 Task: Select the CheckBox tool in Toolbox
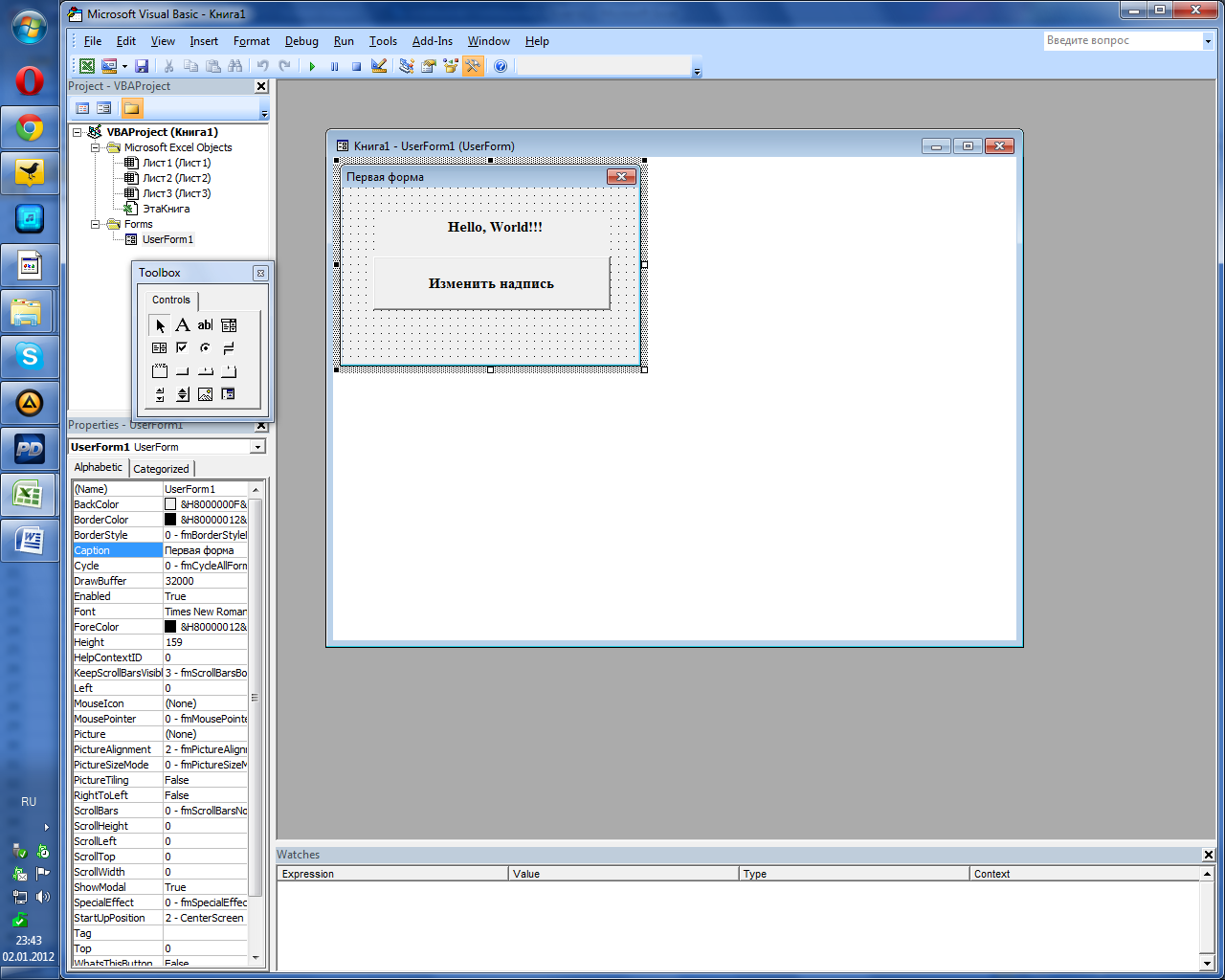point(182,348)
